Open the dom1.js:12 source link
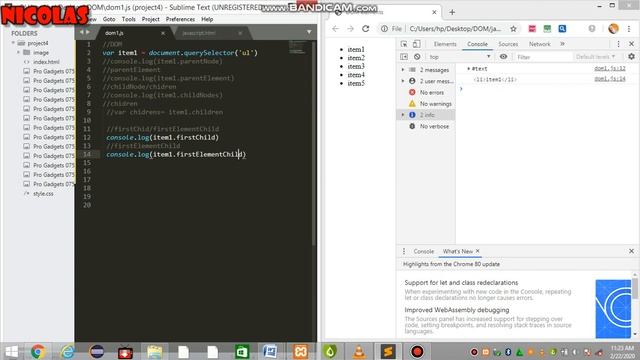 pyautogui.click(x=609, y=69)
